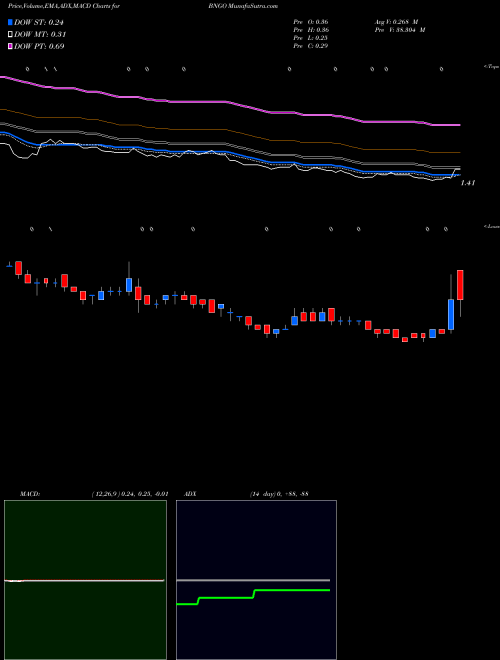Click the tall blue candlestick near the end
Image resolution: width=500 pixels, height=660 pixels.
coord(451,314)
